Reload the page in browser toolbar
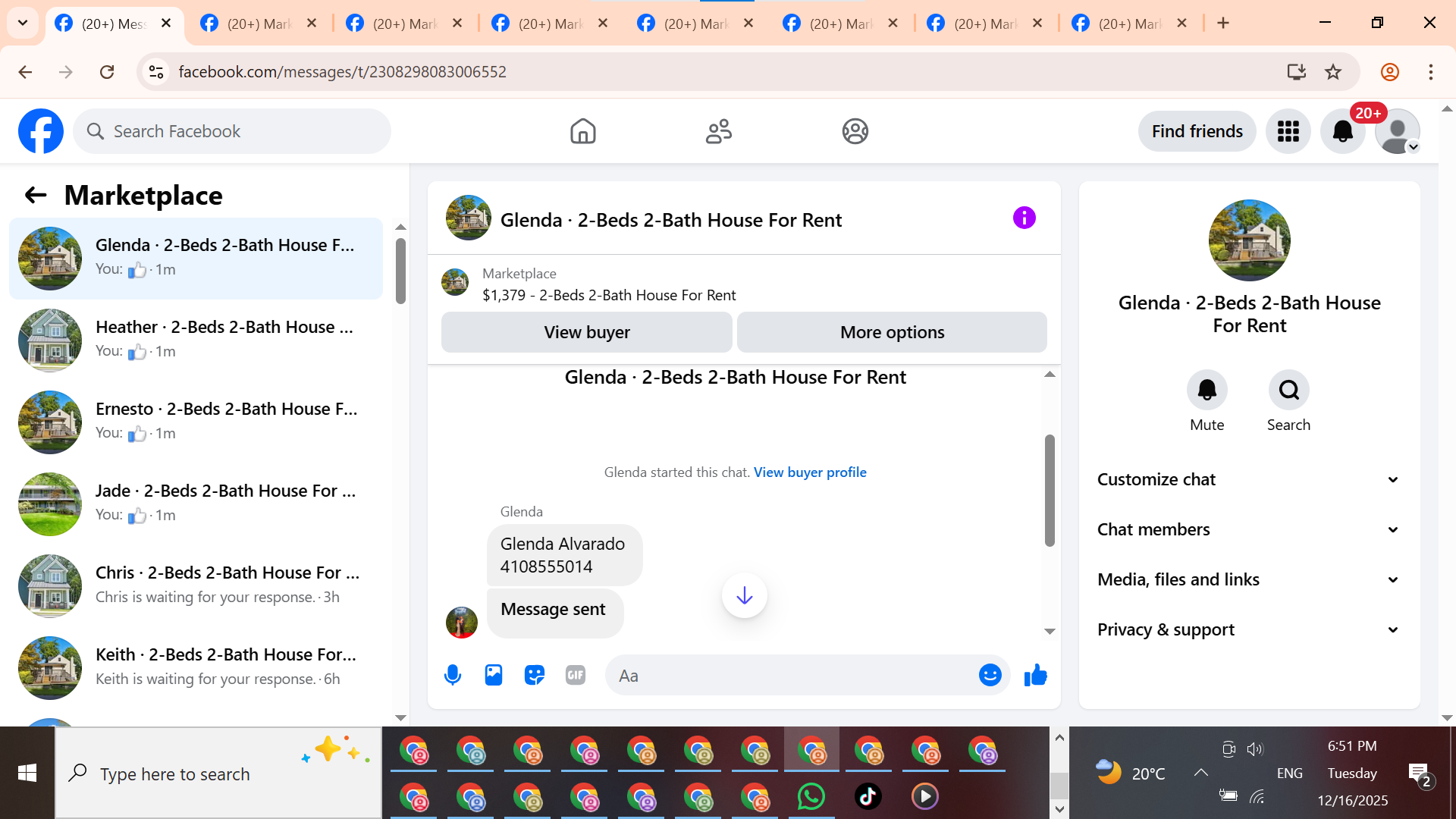This screenshot has height=819, width=1456. (x=107, y=72)
